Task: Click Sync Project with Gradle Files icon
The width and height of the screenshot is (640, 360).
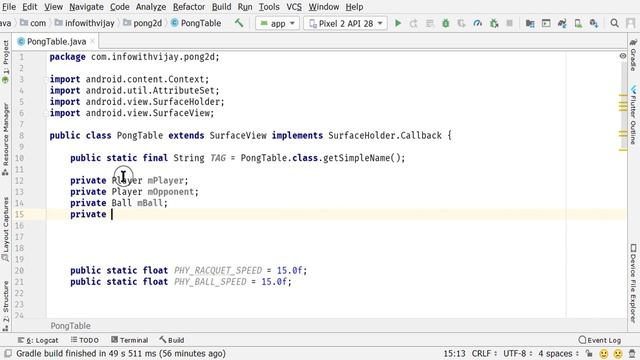Action: click(x=562, y=24)
